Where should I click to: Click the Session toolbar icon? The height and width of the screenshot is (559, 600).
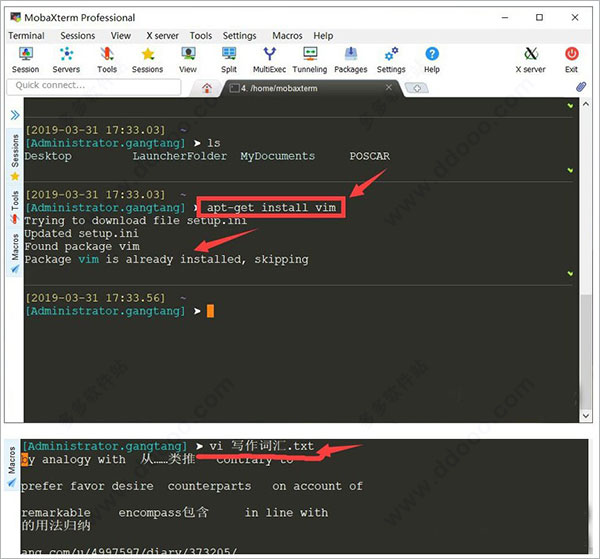(x=25, y=59)
